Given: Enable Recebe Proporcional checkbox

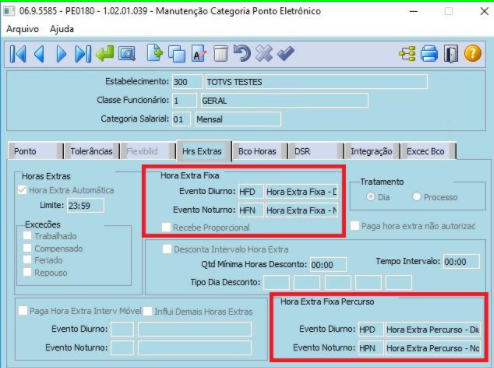Looking at the screenshot, I should click(x=166, y=227).
